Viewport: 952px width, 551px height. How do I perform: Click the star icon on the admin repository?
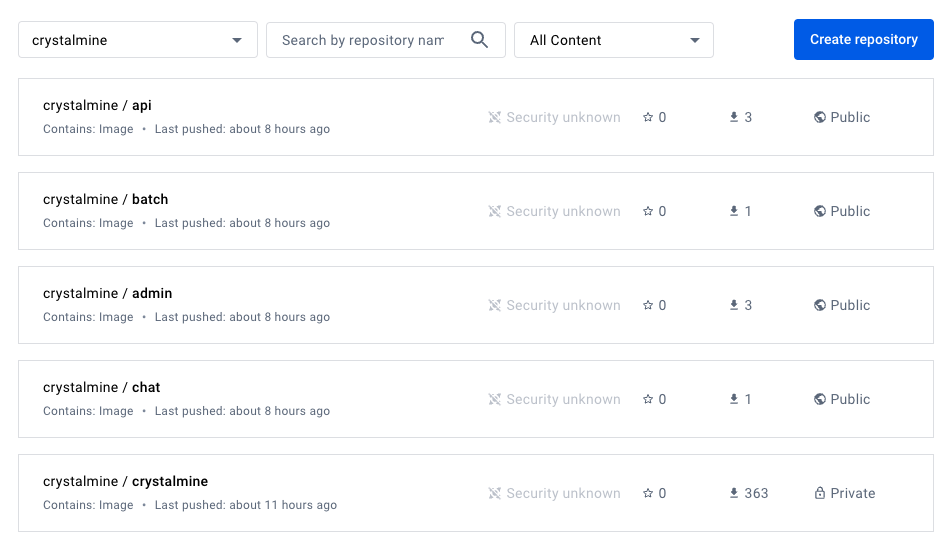coord(648,305)
